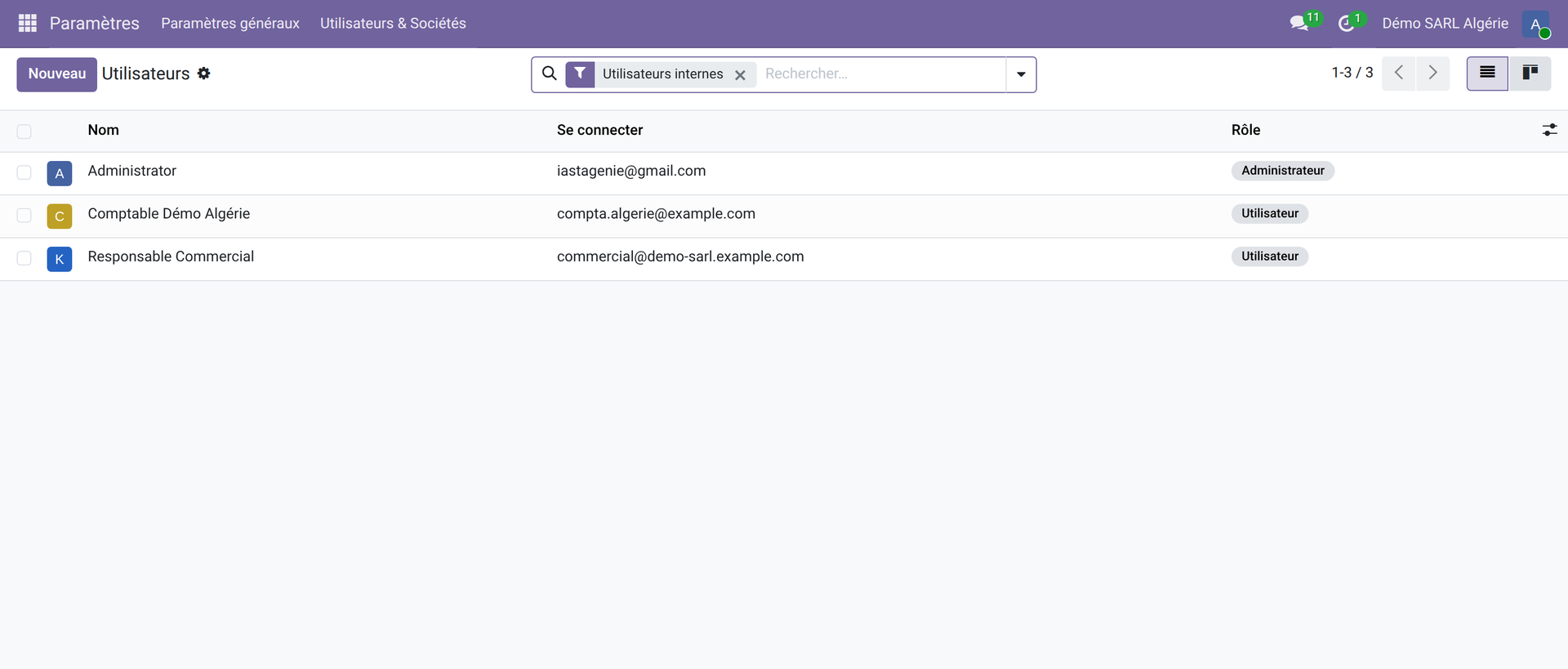Image resolution: width=1568 pixels, height=669 pixels.
Task: Check the Responsable Commercial row
Action: pos(24,258)
